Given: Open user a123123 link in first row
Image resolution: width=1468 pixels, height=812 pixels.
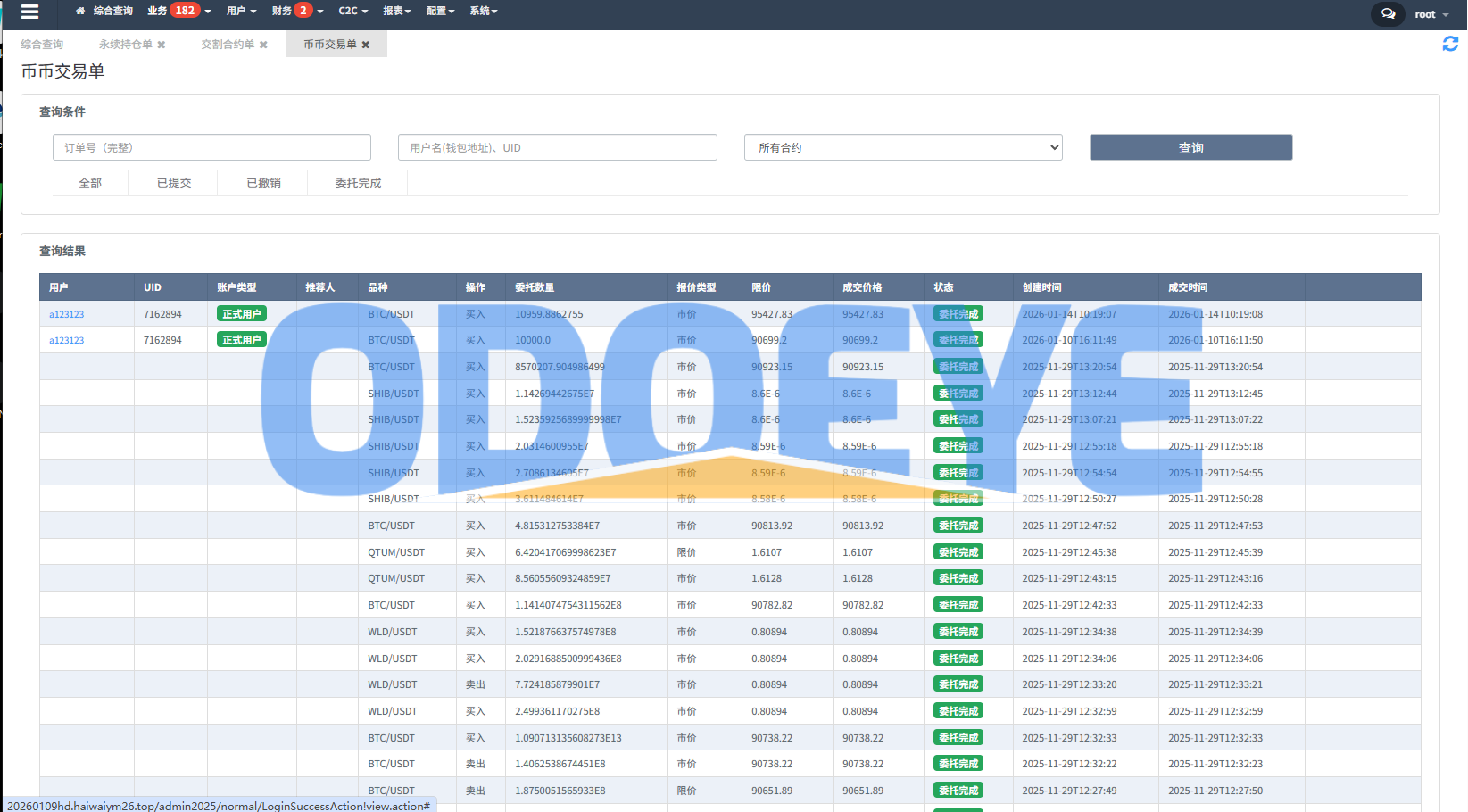Looking at the screenshot, I should click(x=67, y=314).
